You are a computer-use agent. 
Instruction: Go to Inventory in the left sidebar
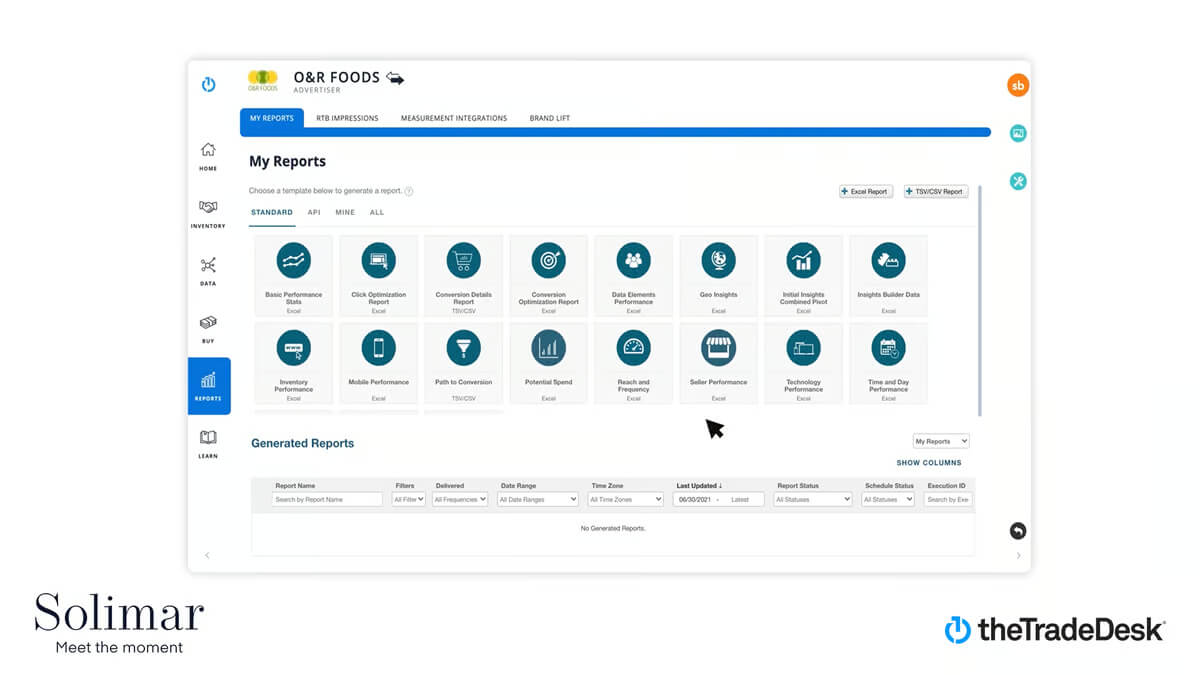click(208, 212)
